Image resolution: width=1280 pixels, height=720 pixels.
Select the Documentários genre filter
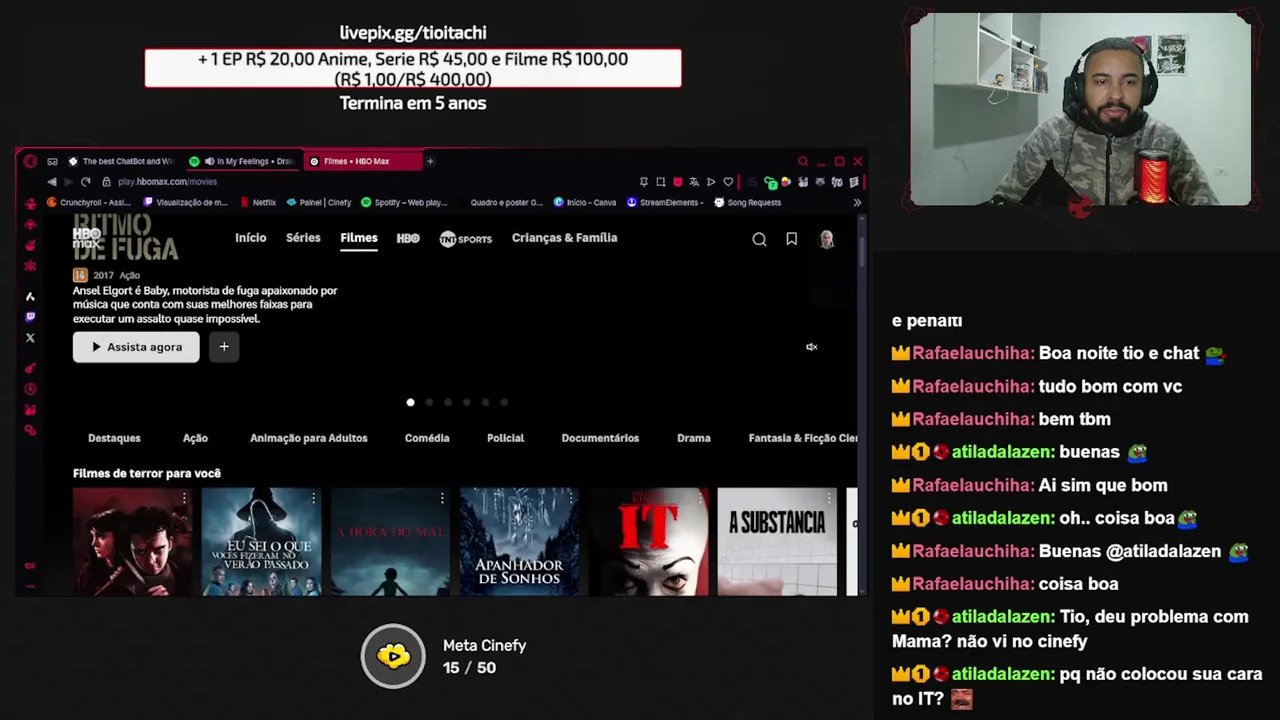[600, 438]
